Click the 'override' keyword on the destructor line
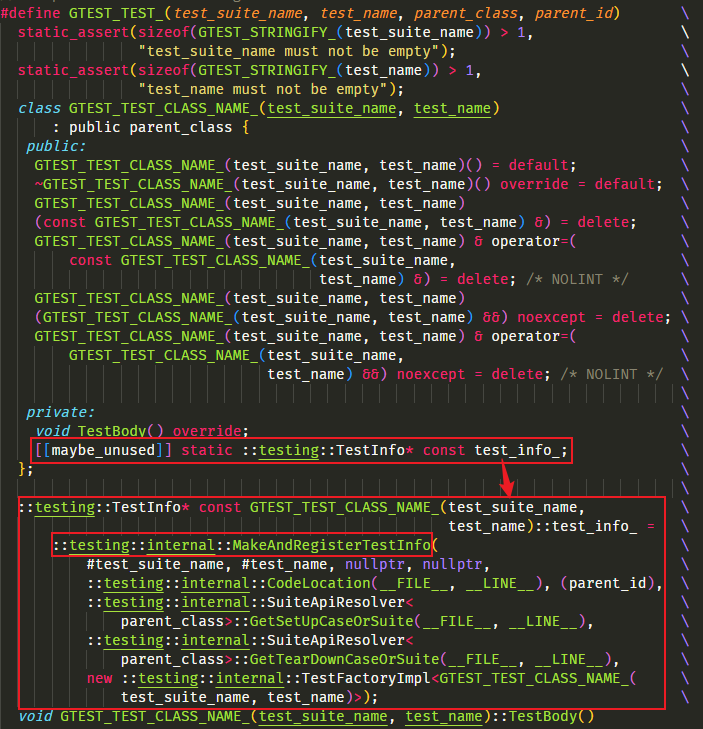 click(x=534, y=184)
